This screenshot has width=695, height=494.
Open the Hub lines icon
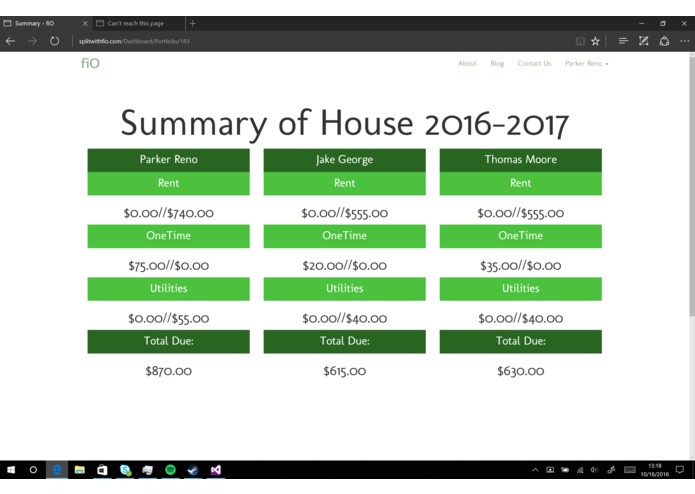(623, 41)
